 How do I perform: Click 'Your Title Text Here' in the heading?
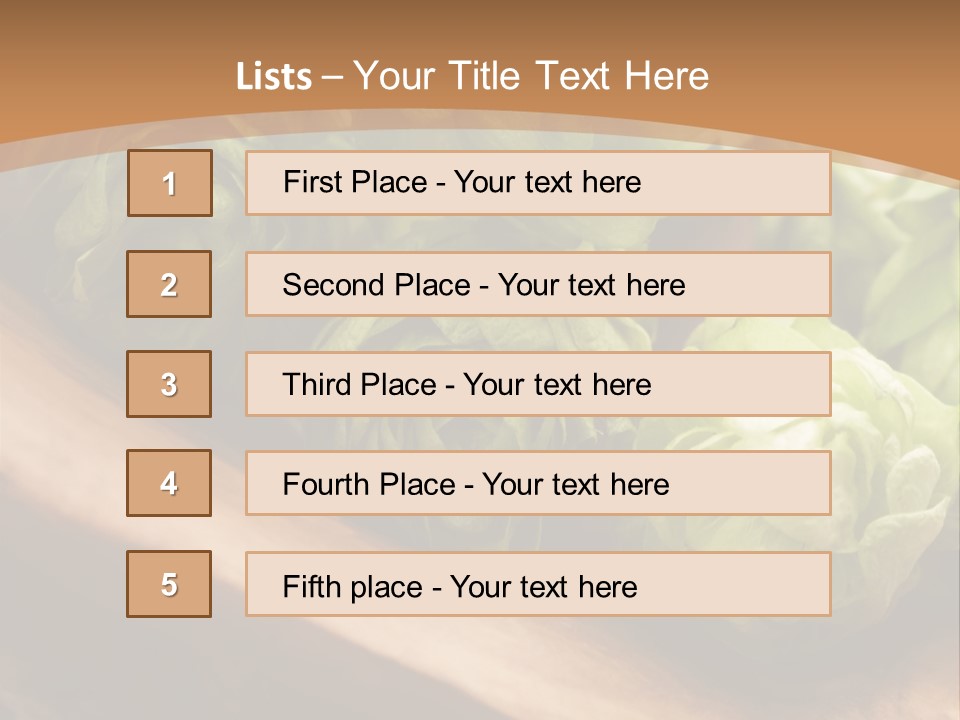(530, 76)
